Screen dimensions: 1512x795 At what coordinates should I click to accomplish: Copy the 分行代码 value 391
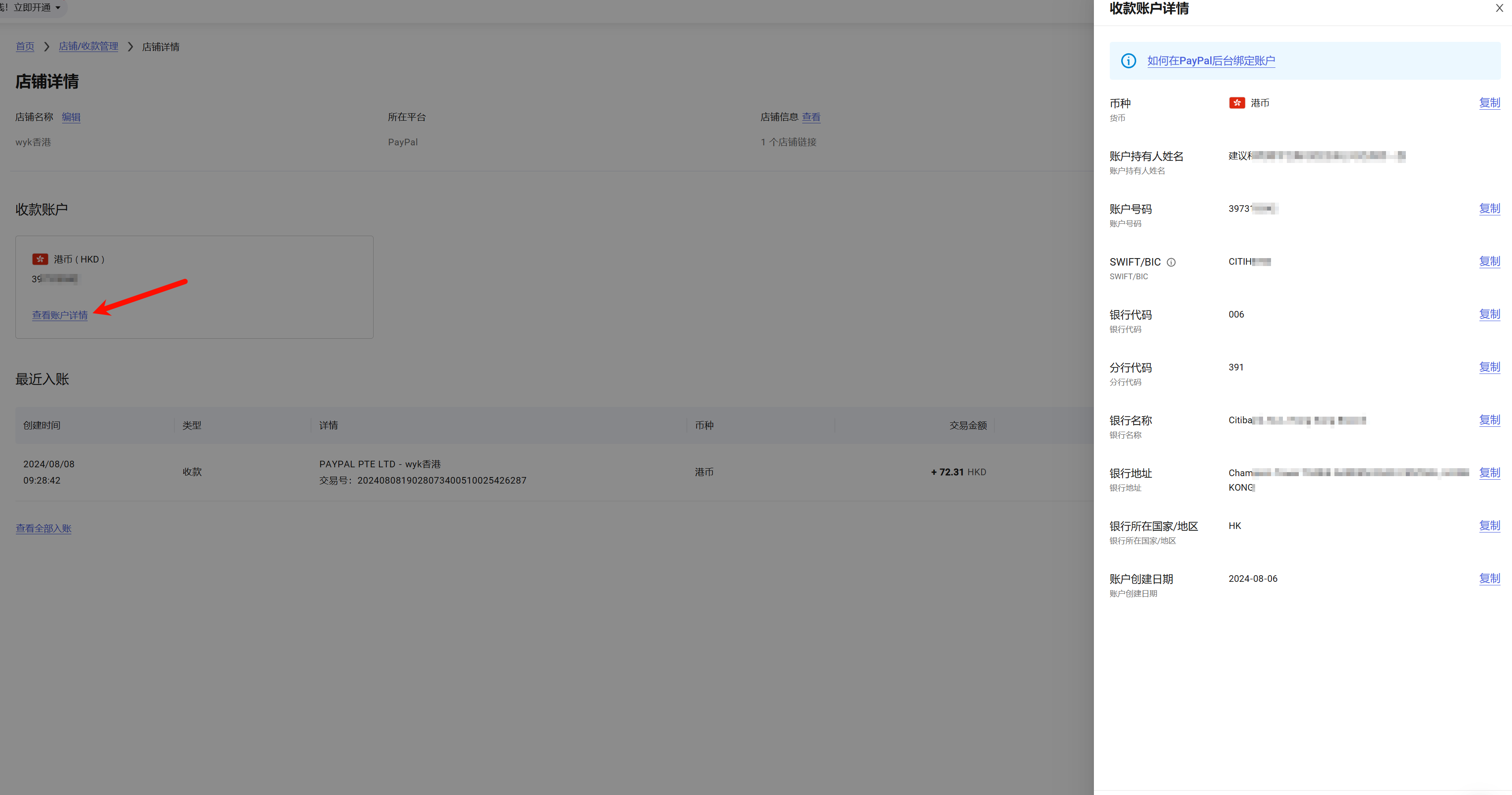(x=1489, y=367)
